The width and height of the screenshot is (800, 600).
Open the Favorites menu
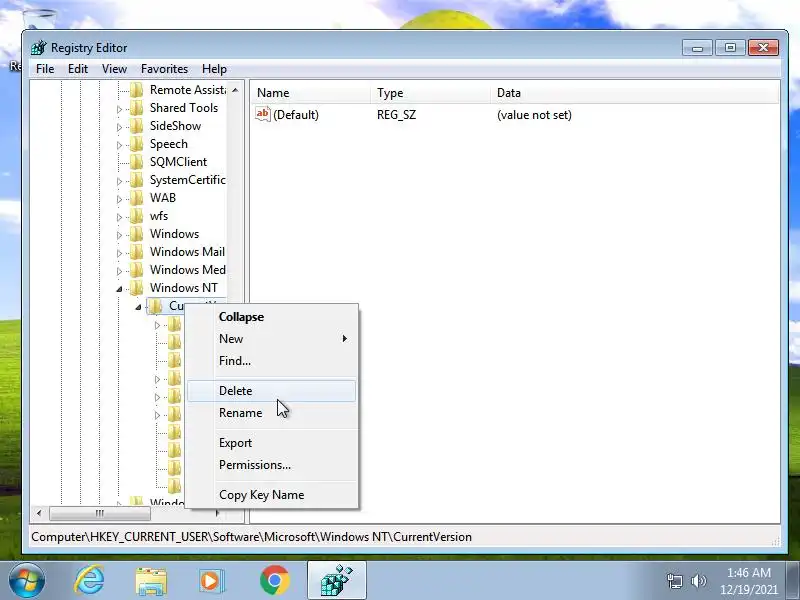[164, 69]
